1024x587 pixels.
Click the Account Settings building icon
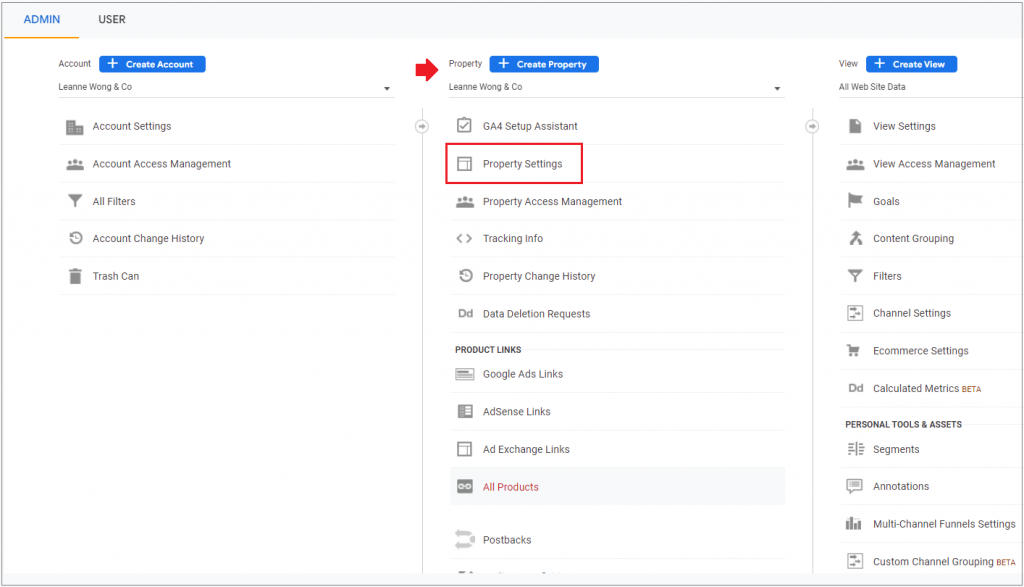pos(74,127)
